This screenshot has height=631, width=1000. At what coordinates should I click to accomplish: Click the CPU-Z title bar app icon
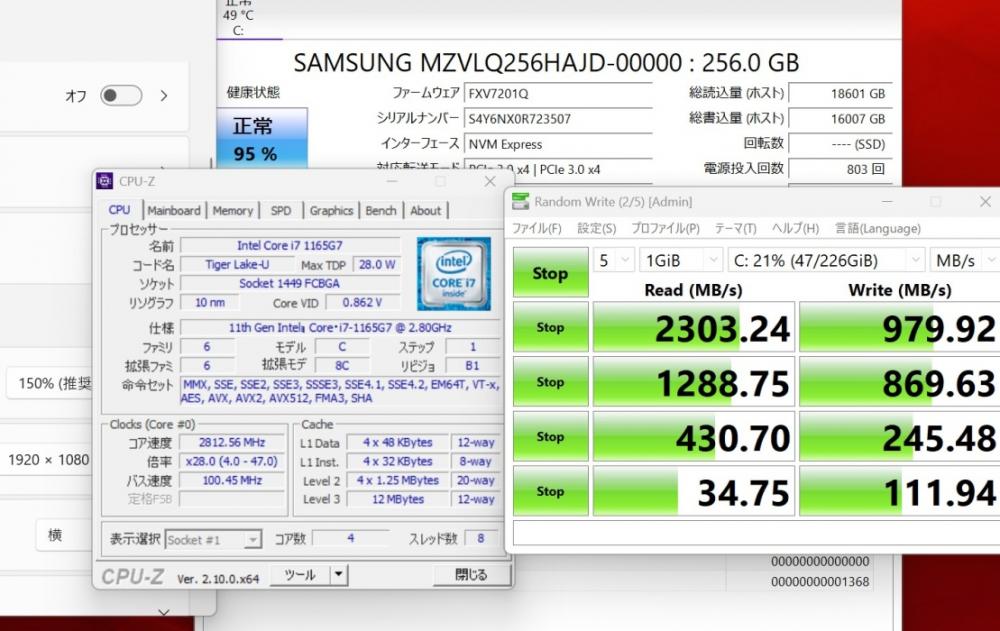104,181
